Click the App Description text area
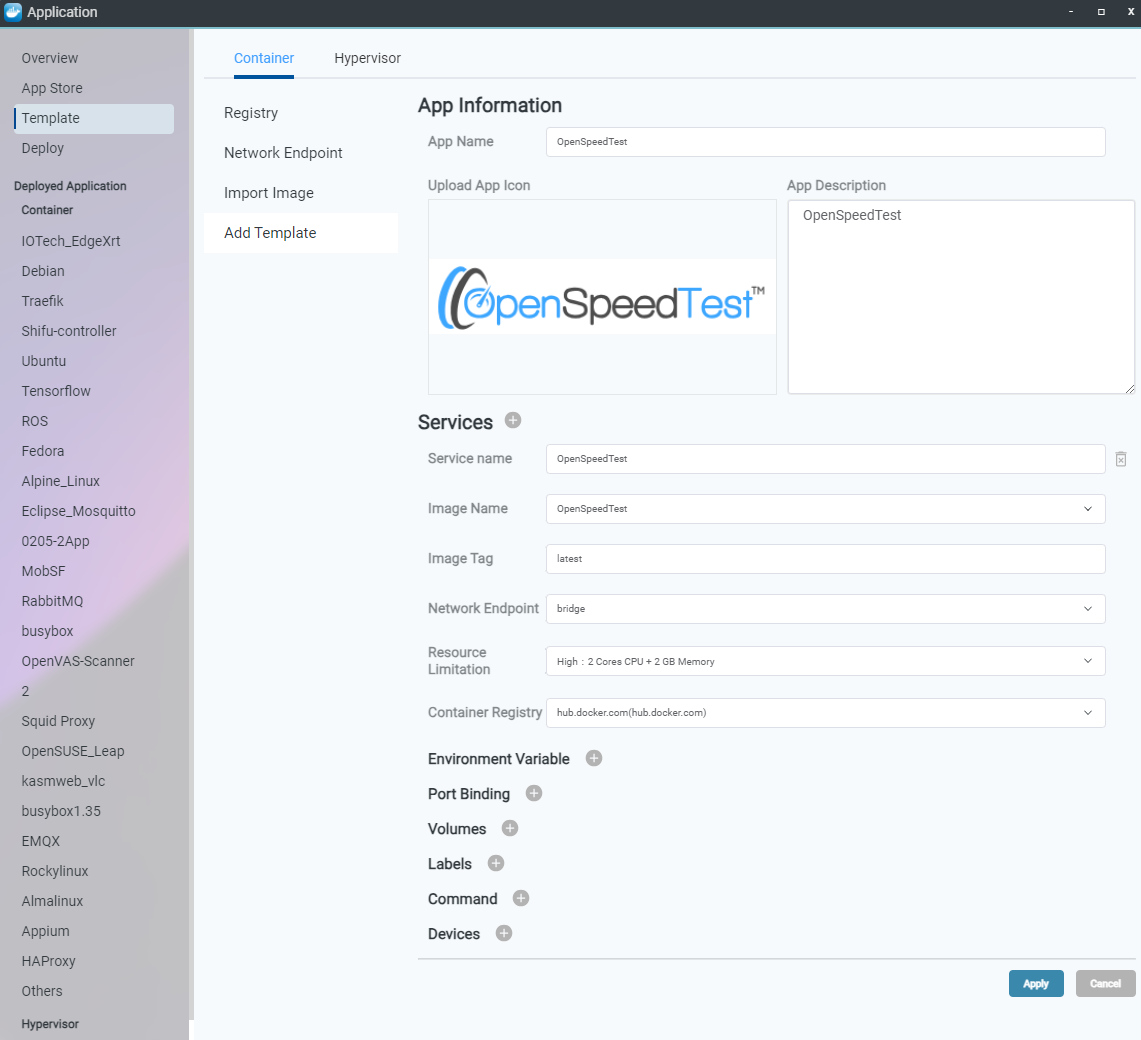 pyautogui.click(x=961, y=297)
